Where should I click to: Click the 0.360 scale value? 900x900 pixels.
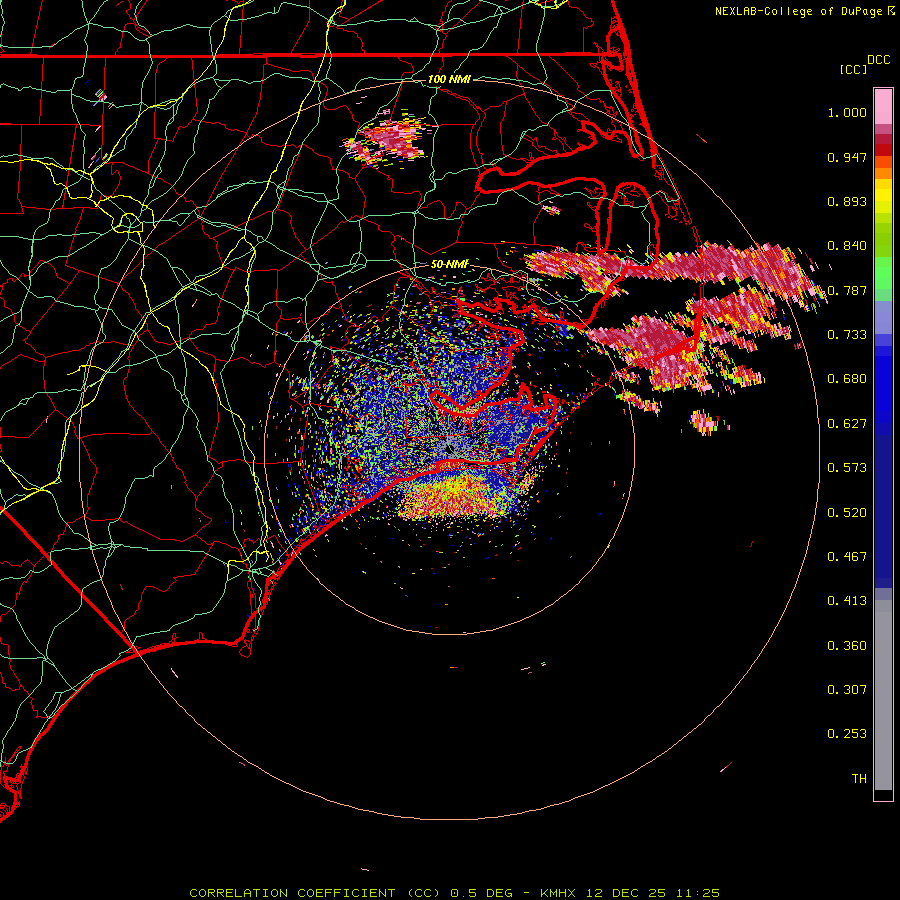click(847, 646)
